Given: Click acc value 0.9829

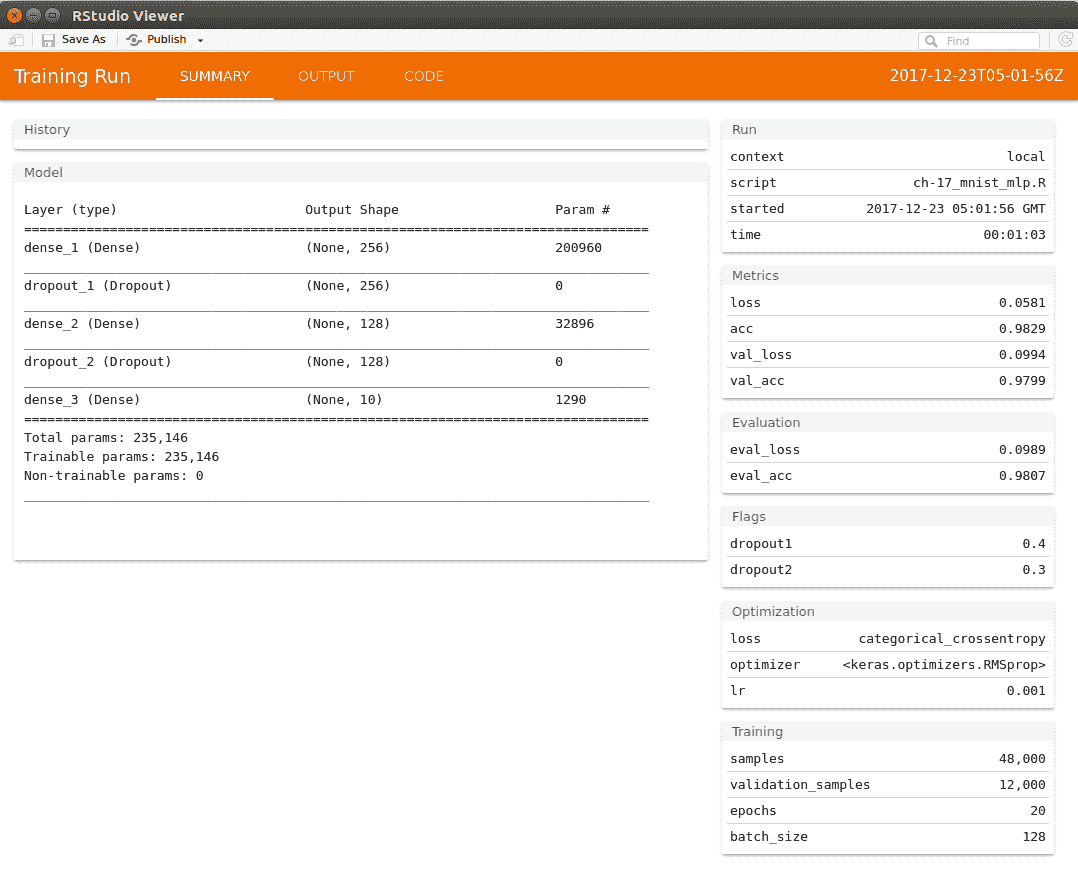Looking at the screenshot, I should pyautogui.click(x=1022, y=329).
